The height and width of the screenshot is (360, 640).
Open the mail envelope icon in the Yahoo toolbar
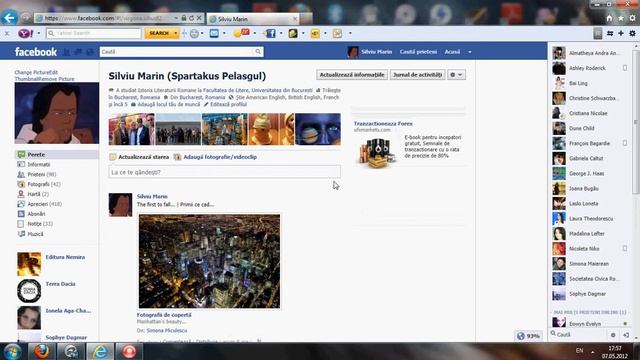coord(214,33)
